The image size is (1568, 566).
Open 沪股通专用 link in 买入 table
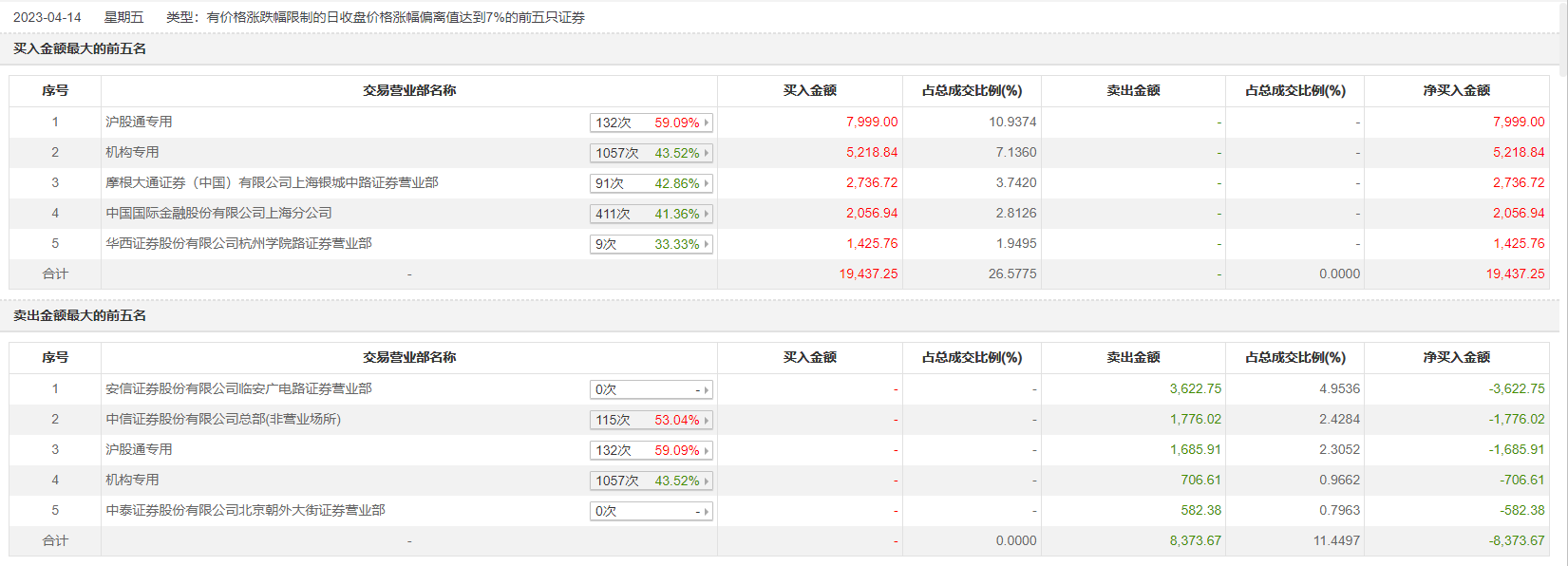139,122
